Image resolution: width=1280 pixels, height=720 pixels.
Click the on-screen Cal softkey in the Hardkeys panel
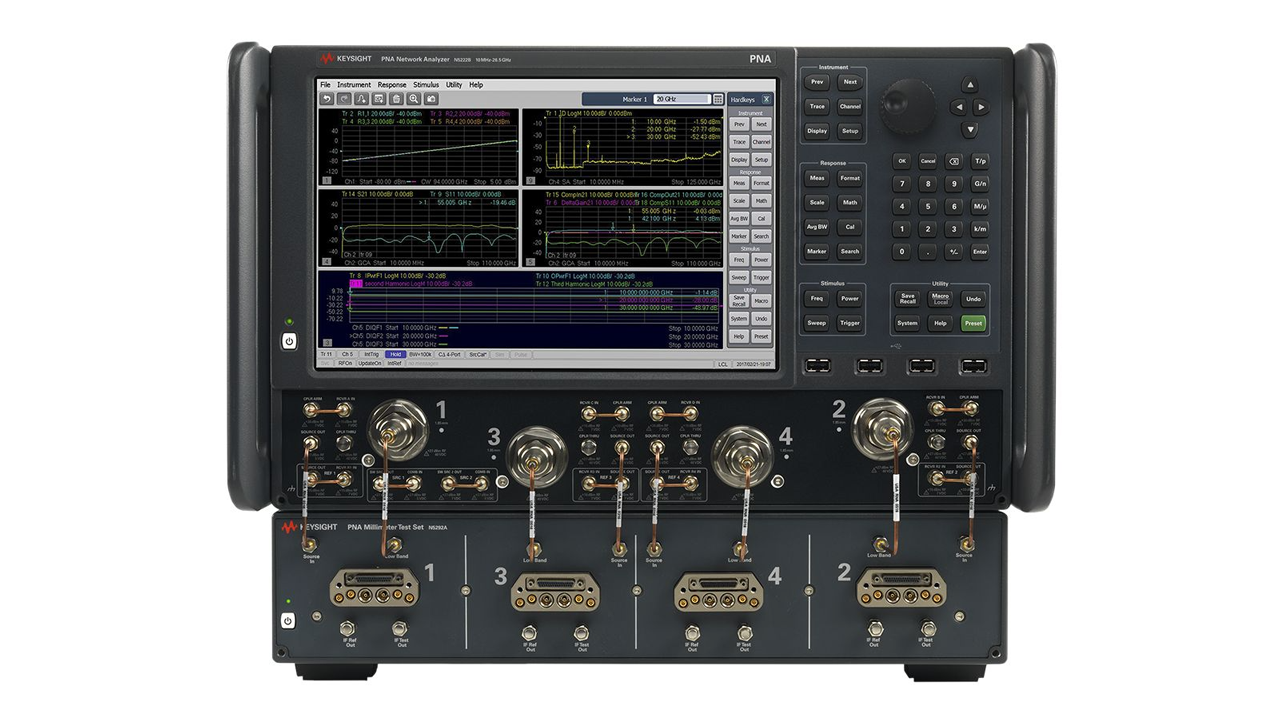point(761,218)
